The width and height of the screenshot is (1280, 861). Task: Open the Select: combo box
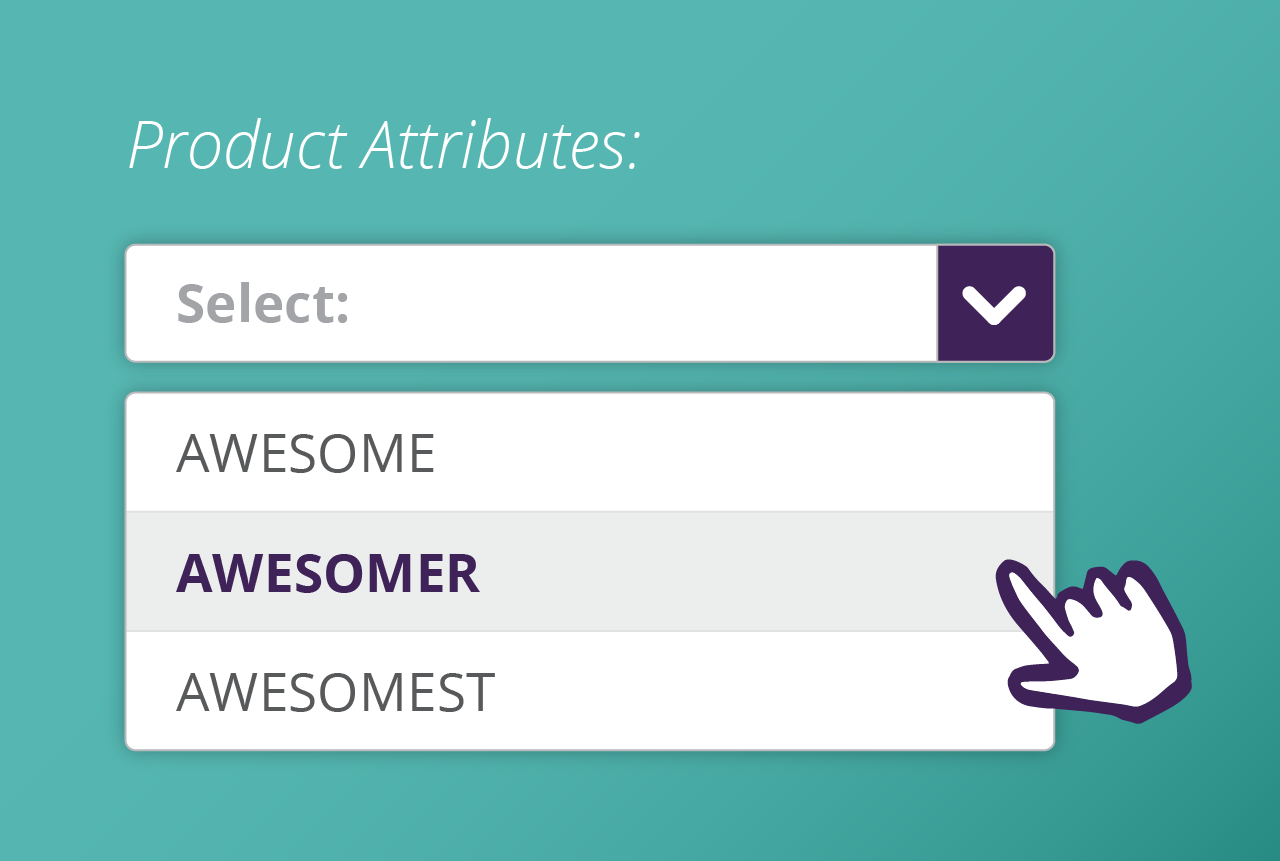tap(530, 304)
